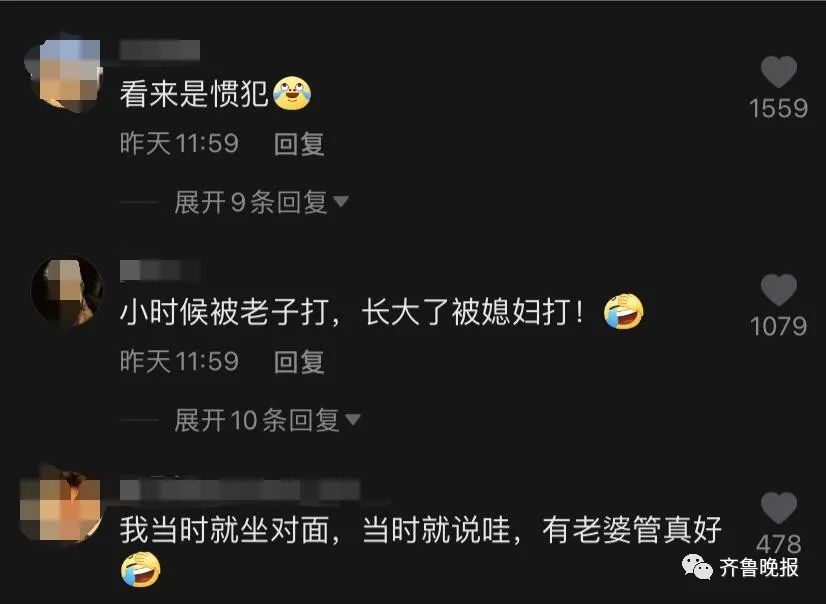826x604 pixels.
Task: Reply to the 小时候被老子打 comment
Action: coord(299,362)
